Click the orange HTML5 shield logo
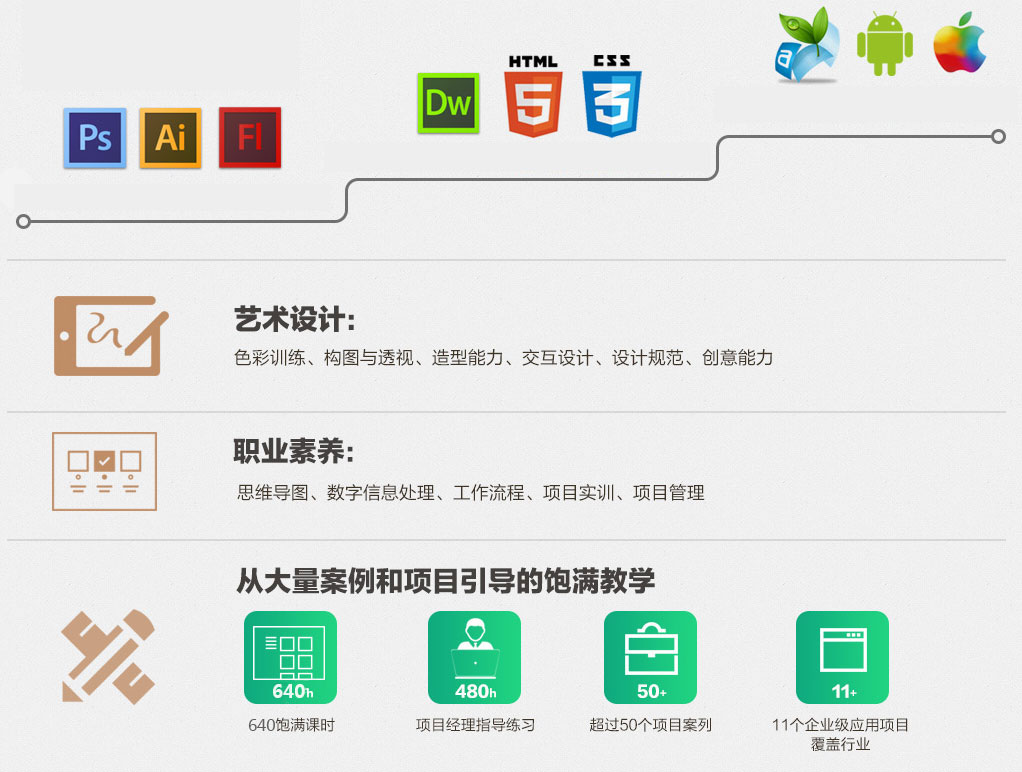1022x772 pixels. [534, 98]
